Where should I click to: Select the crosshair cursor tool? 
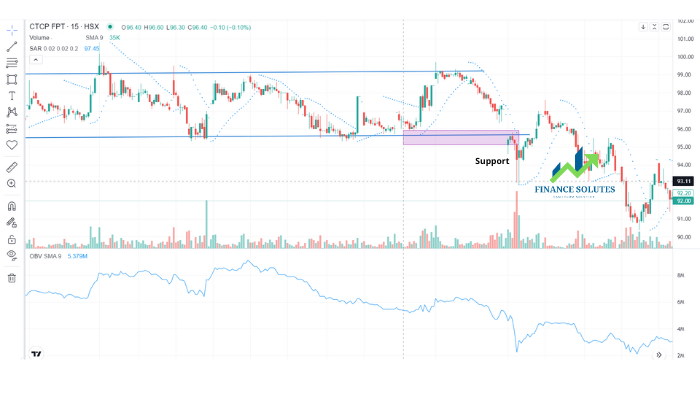click(12, 30)
